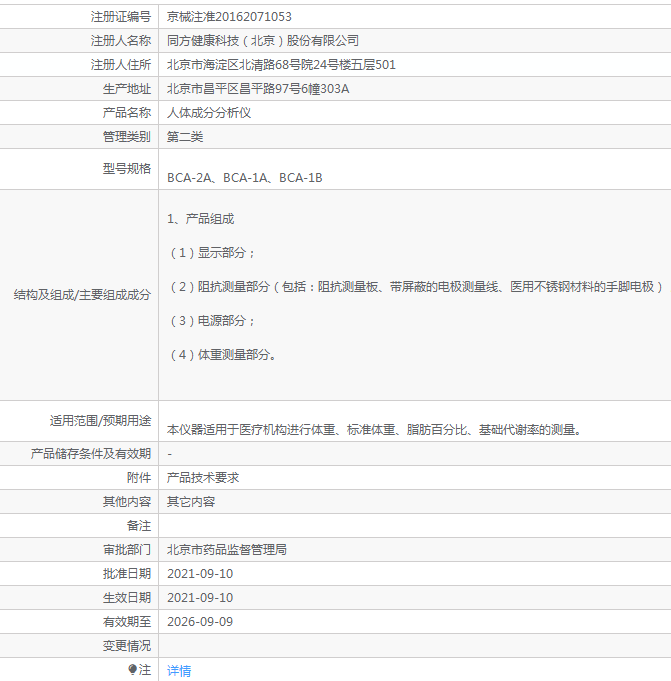Click the 生效日期 value 2021-09-10
The image size is (671, 681).
[x=200, y=598]
